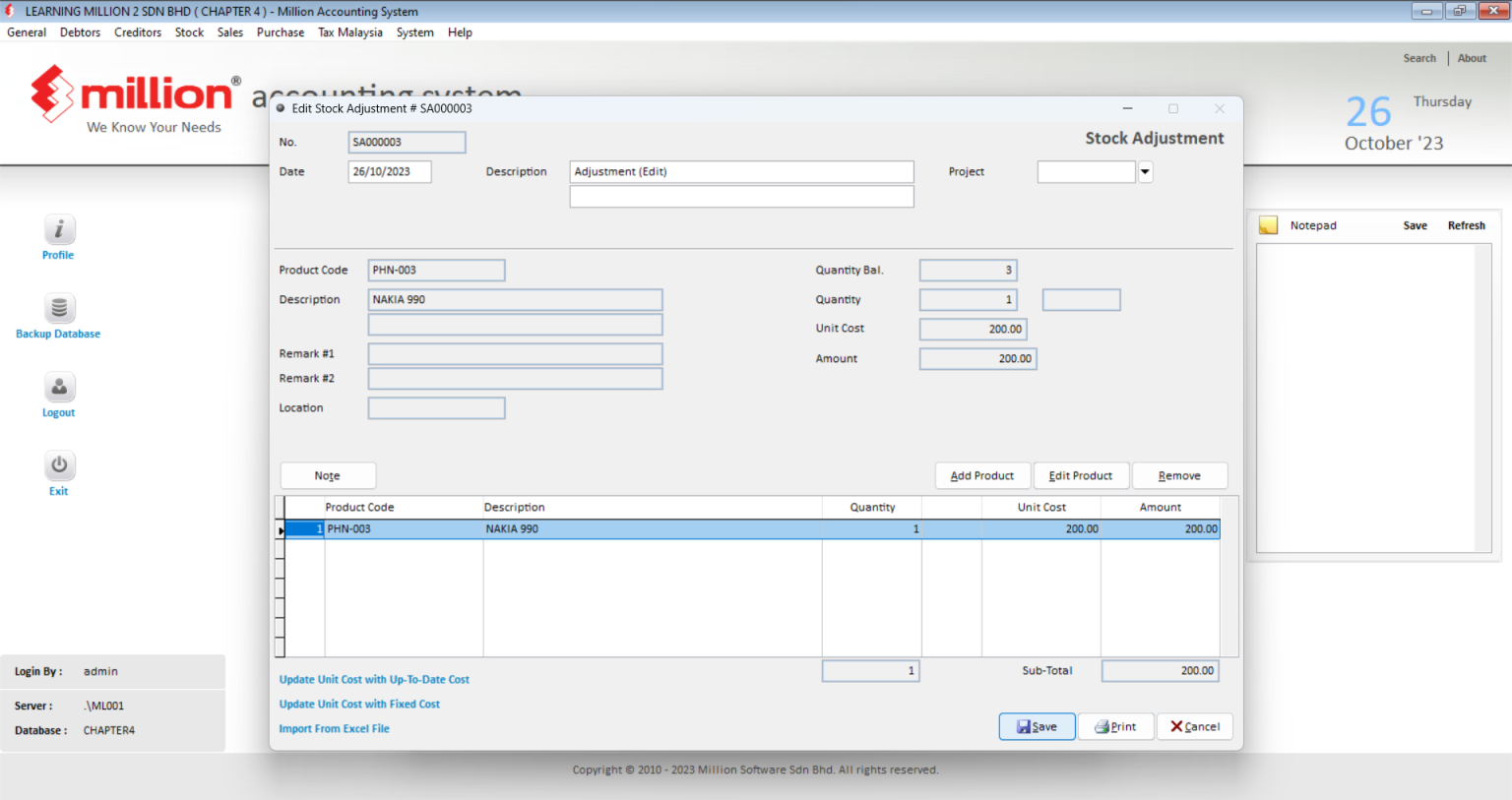Screen dimensions: 1512x800
Task: Open the Profile icon in sidebar
Action: tap(59, 229)
